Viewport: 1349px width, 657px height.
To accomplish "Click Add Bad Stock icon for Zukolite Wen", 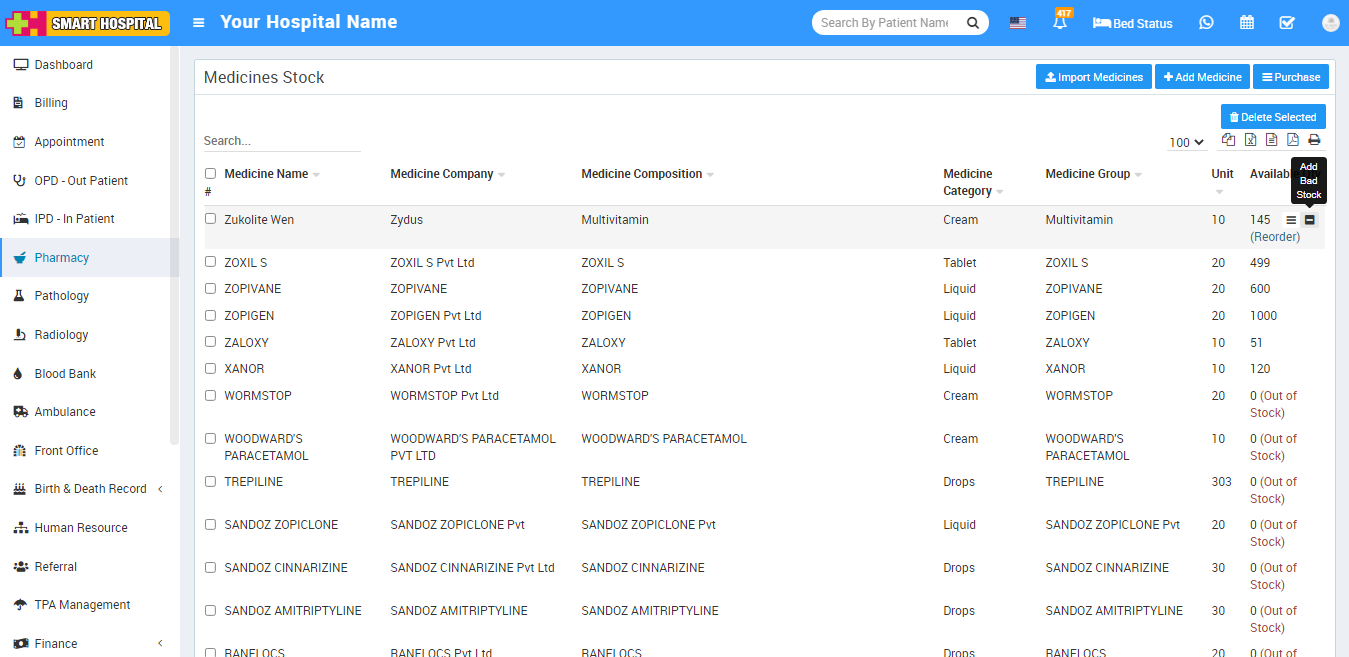I will pyautogui.click(x=1310, y=220).
